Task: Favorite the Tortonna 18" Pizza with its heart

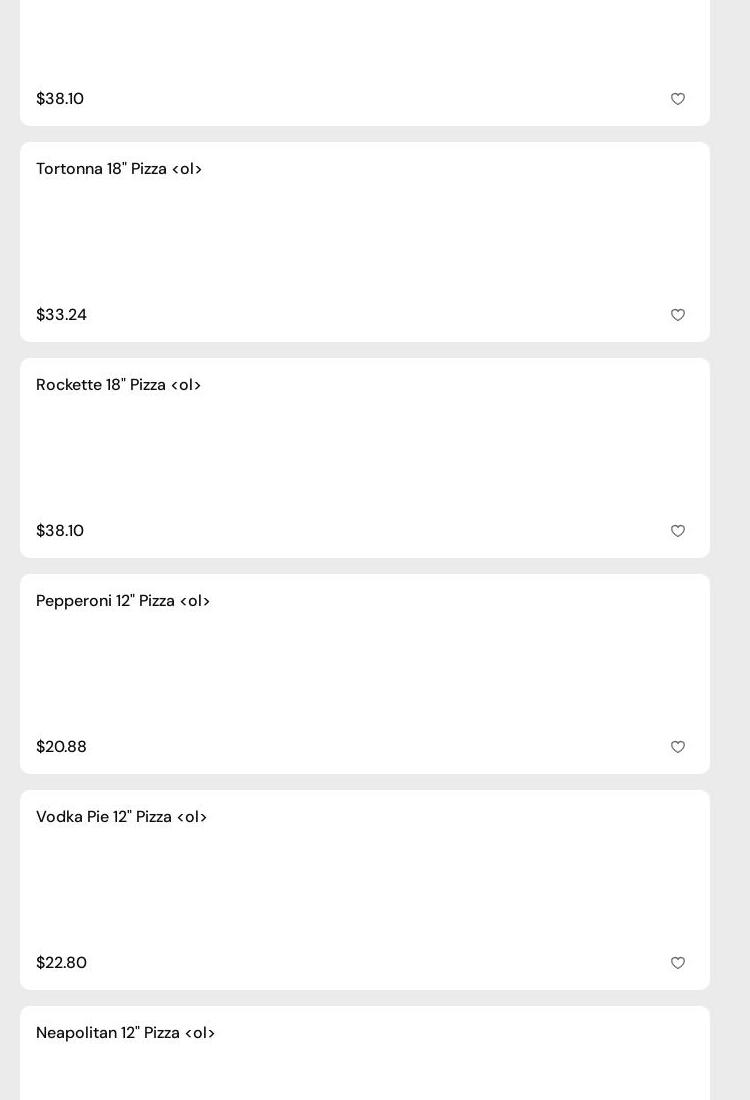Action: [x=678, y=315]
